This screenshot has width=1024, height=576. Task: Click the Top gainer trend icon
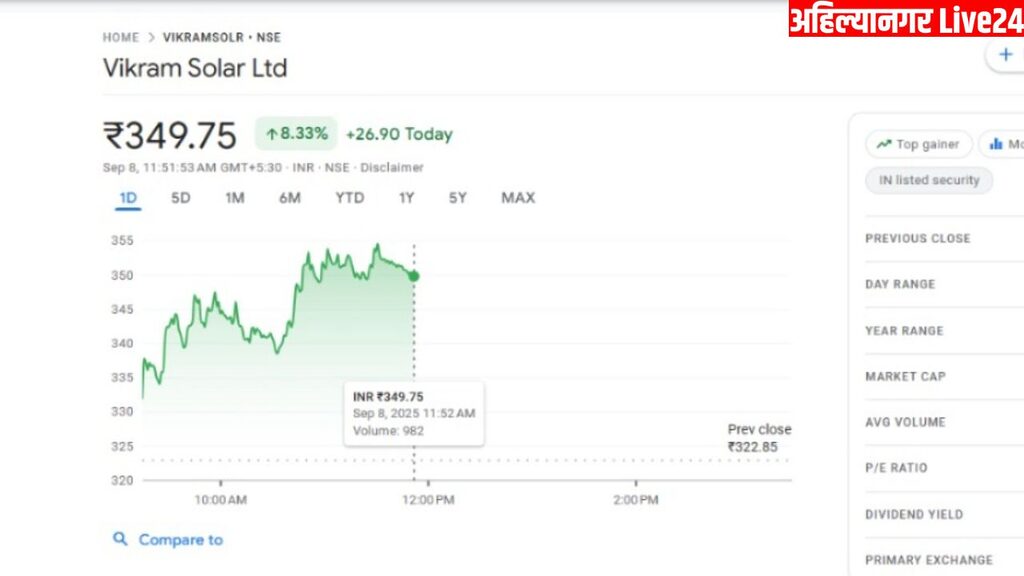[x=883, y=145]
